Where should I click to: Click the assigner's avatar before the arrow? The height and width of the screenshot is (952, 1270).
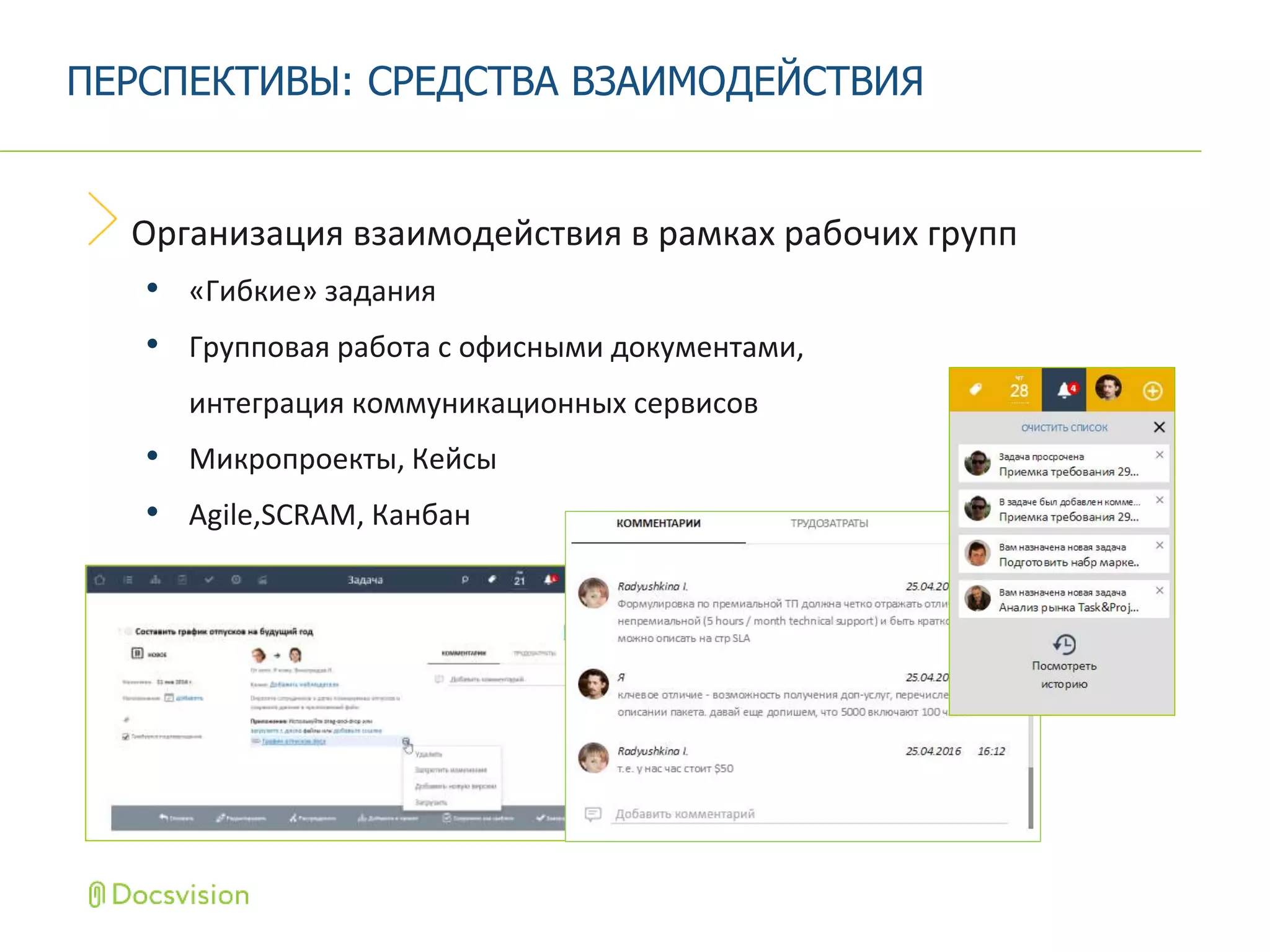(x=259, y=654)
